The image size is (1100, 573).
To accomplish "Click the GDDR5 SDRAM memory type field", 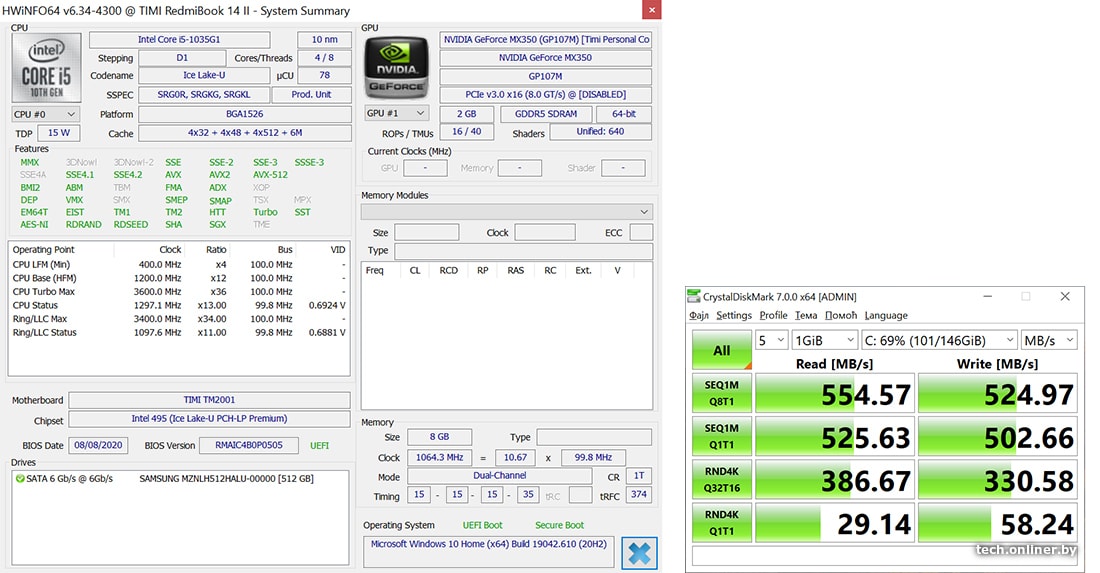I will point(546,114).
